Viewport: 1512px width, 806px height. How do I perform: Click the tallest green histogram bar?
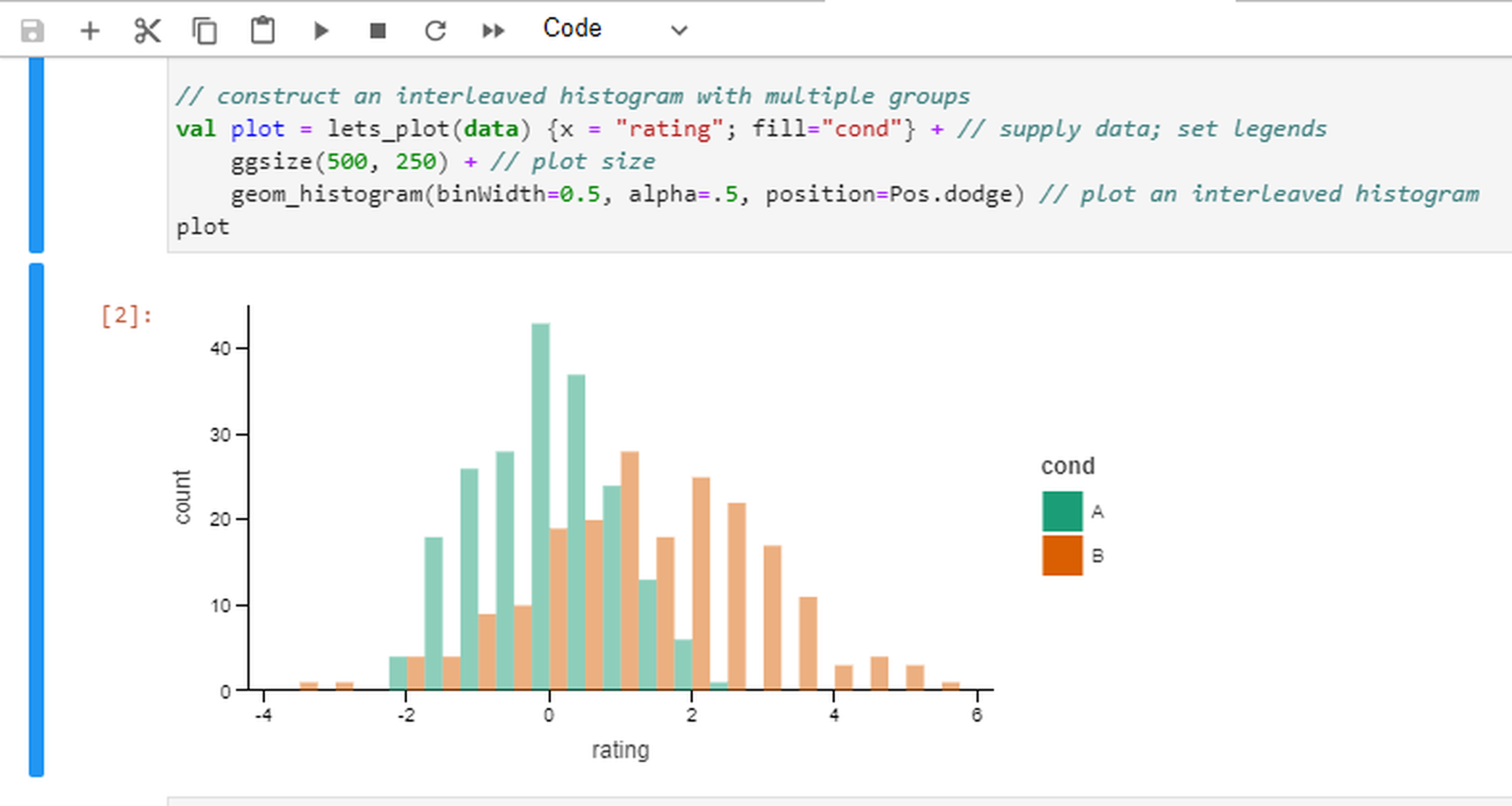coord(541,506)
